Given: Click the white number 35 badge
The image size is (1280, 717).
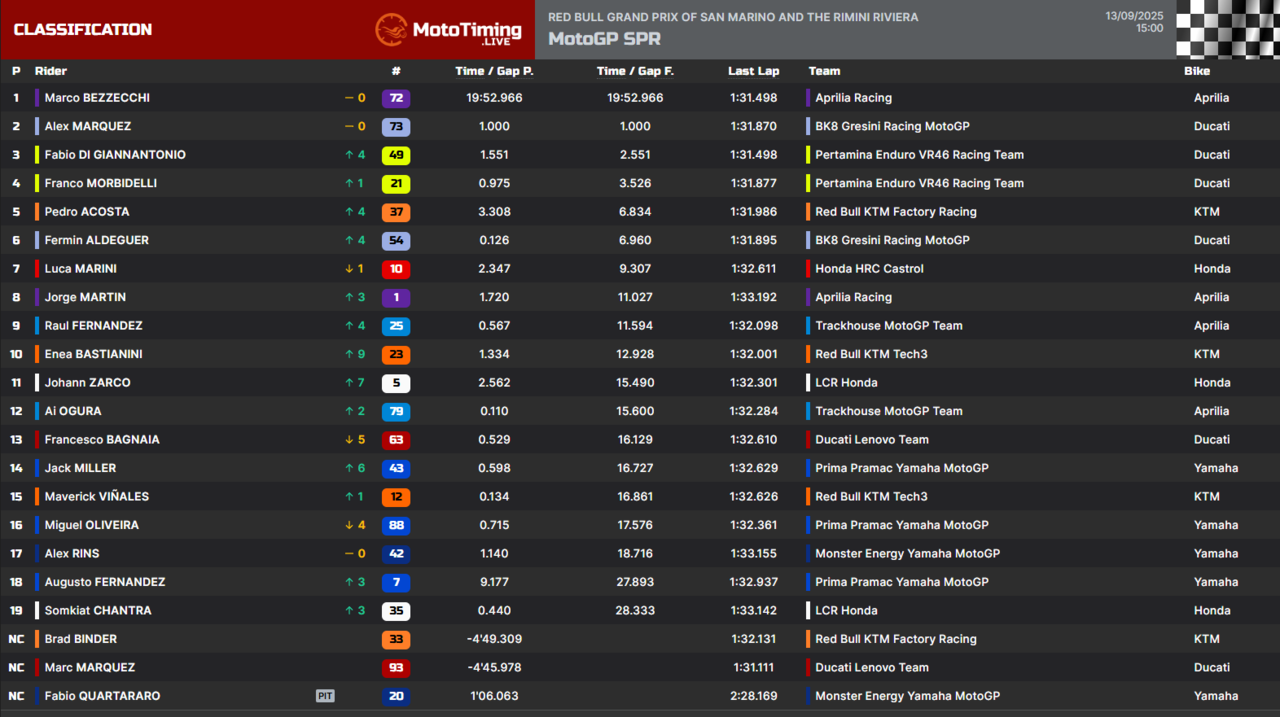Looking at the screenshot, I should (396, 611).
